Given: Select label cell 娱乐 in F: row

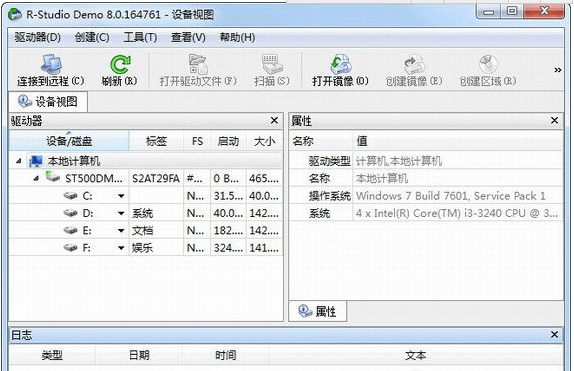Looking at the screenshot, I should (x=156, y=248).
